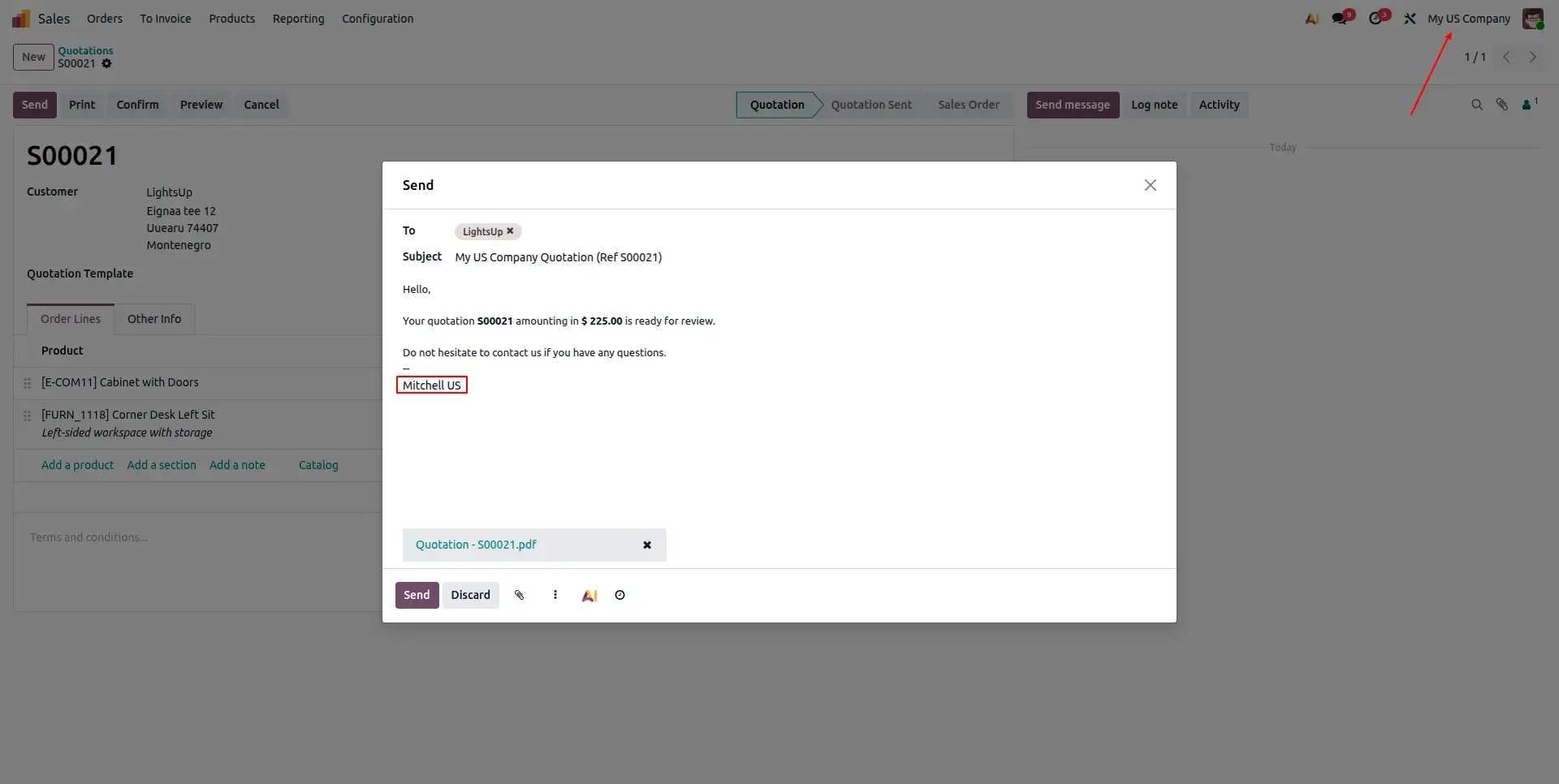Select the Quotation Sent status stage
1559x784 pixels.
[x=871, y=105]
